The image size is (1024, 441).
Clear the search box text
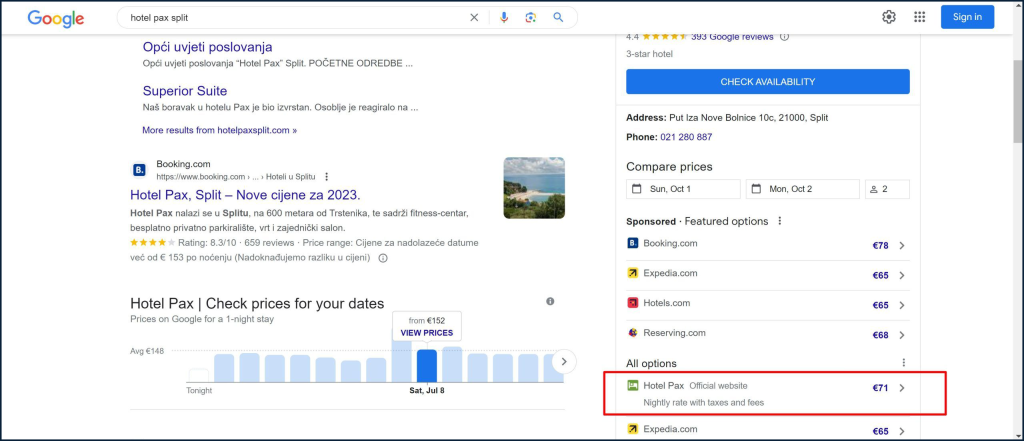coord(474,17)
